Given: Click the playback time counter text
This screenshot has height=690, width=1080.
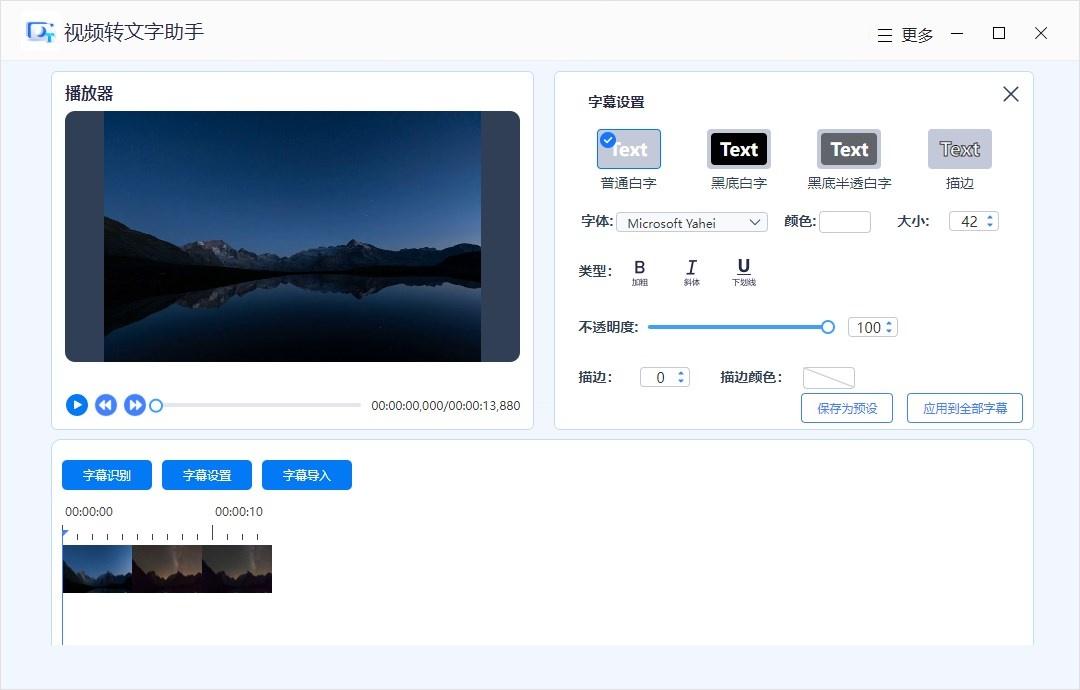Looking at the screenshot, I should pyautogui.click(x=446, y=406).
